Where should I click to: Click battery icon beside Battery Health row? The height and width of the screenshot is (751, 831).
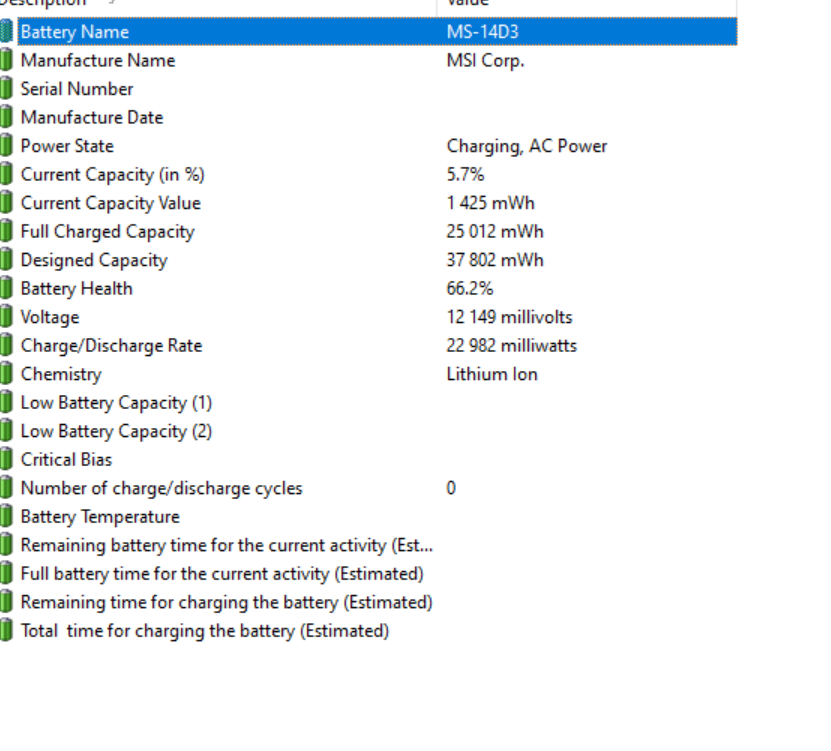(6, 289)
